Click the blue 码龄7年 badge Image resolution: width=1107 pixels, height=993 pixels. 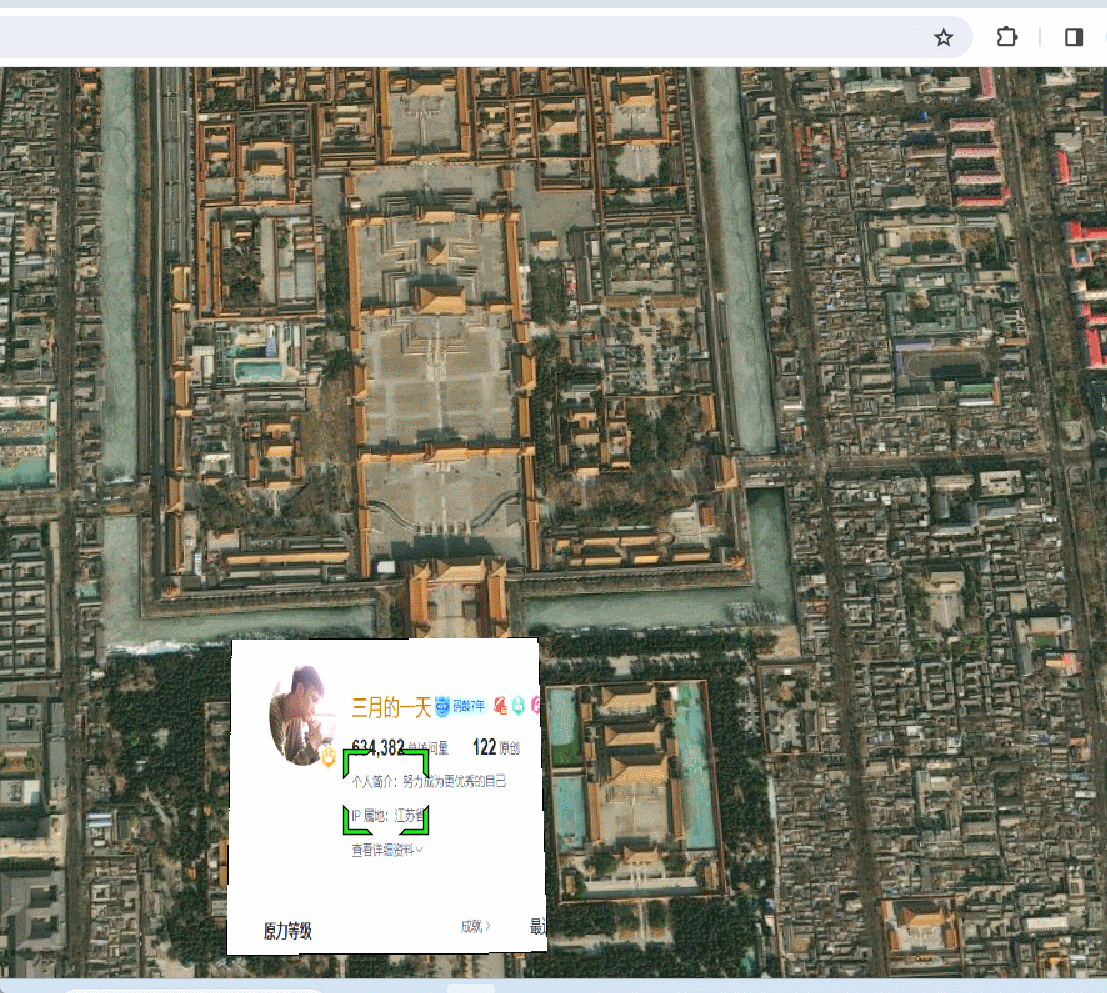click(x=461, y=706)
